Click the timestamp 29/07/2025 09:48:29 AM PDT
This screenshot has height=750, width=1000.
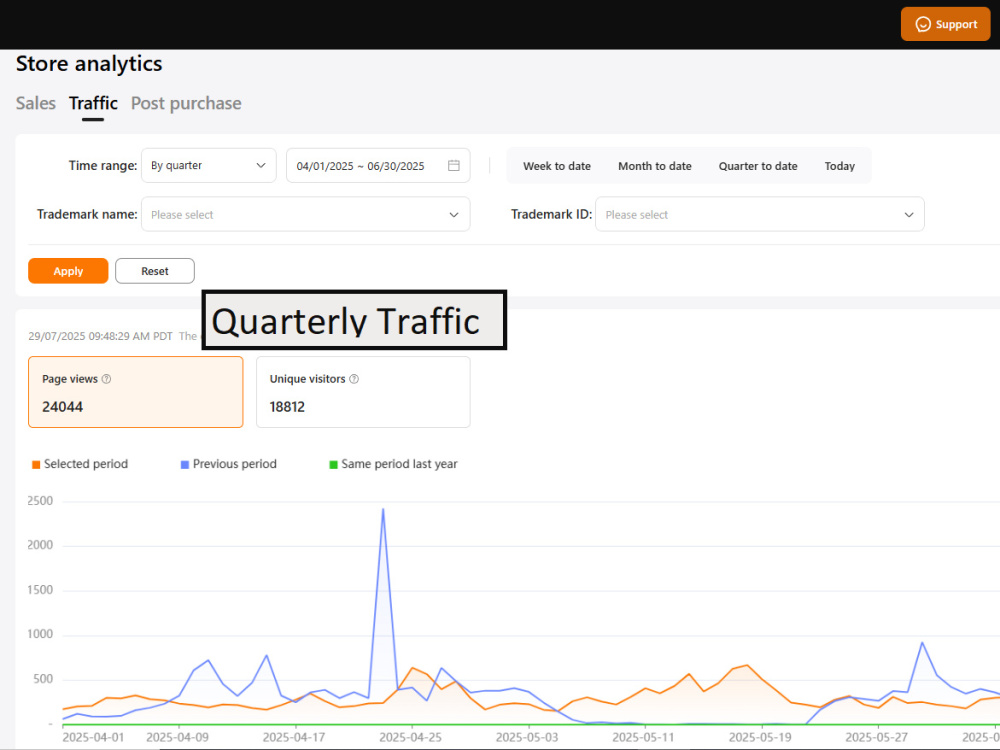[x=100, y=336]
